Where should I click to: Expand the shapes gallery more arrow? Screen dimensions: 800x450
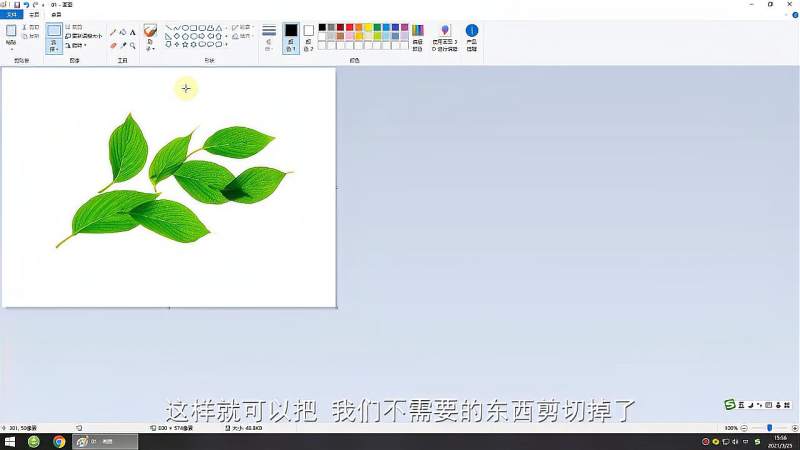coord(226,44)
